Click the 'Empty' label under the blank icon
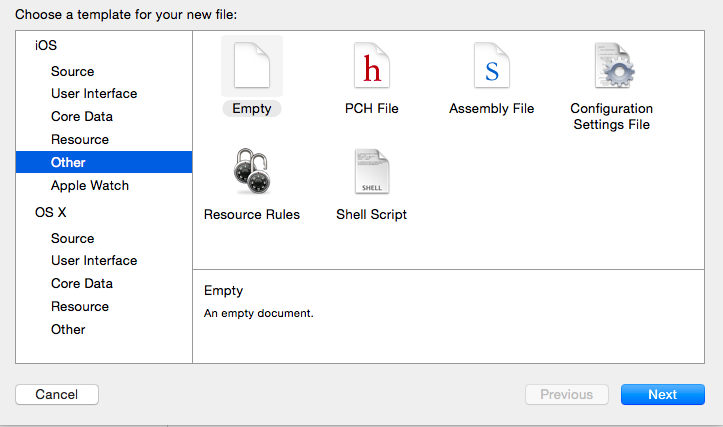Image resolution: width=723 pixels, height=427 pixels. click(252, 109)
